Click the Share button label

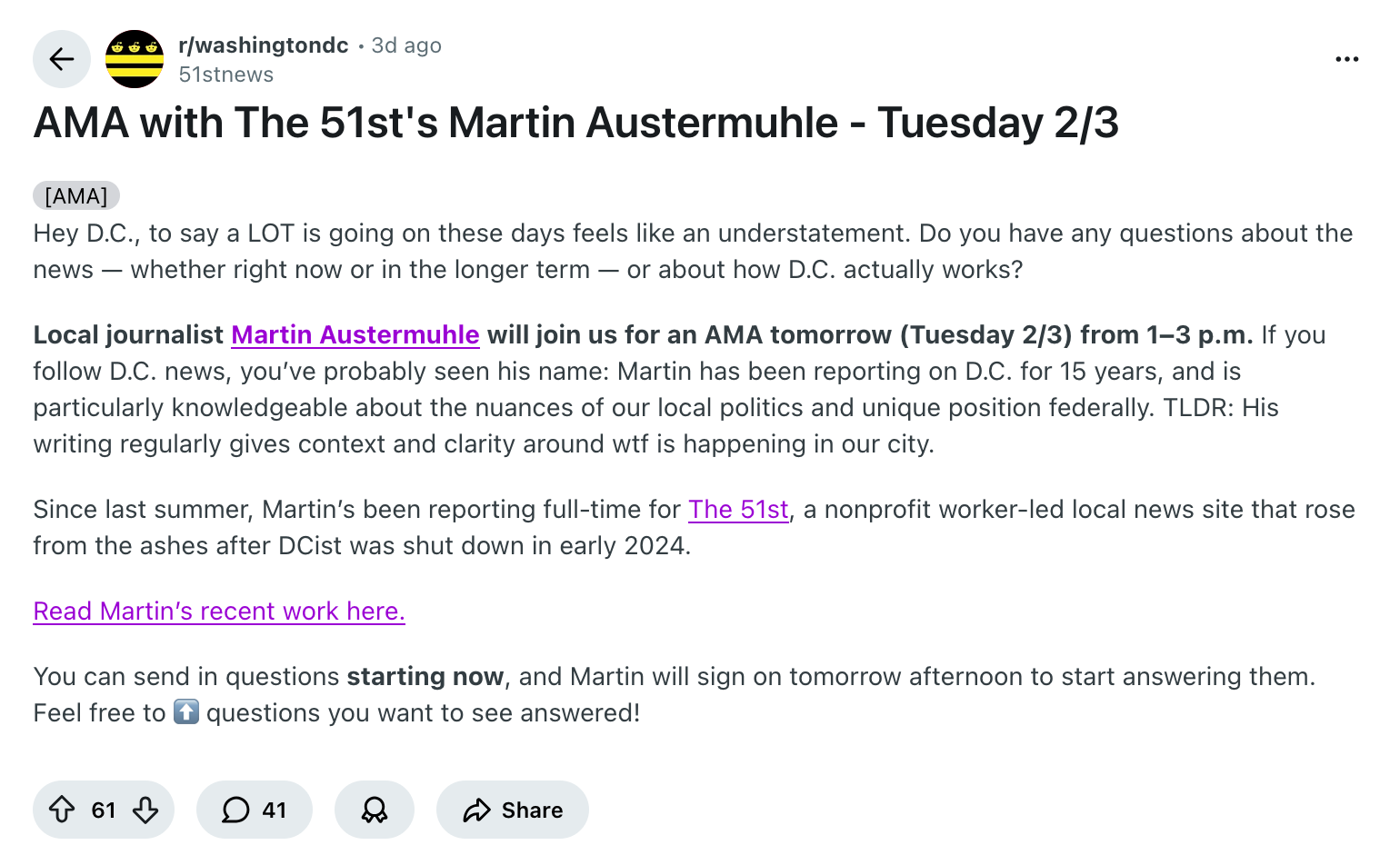[x=532, y=810]
